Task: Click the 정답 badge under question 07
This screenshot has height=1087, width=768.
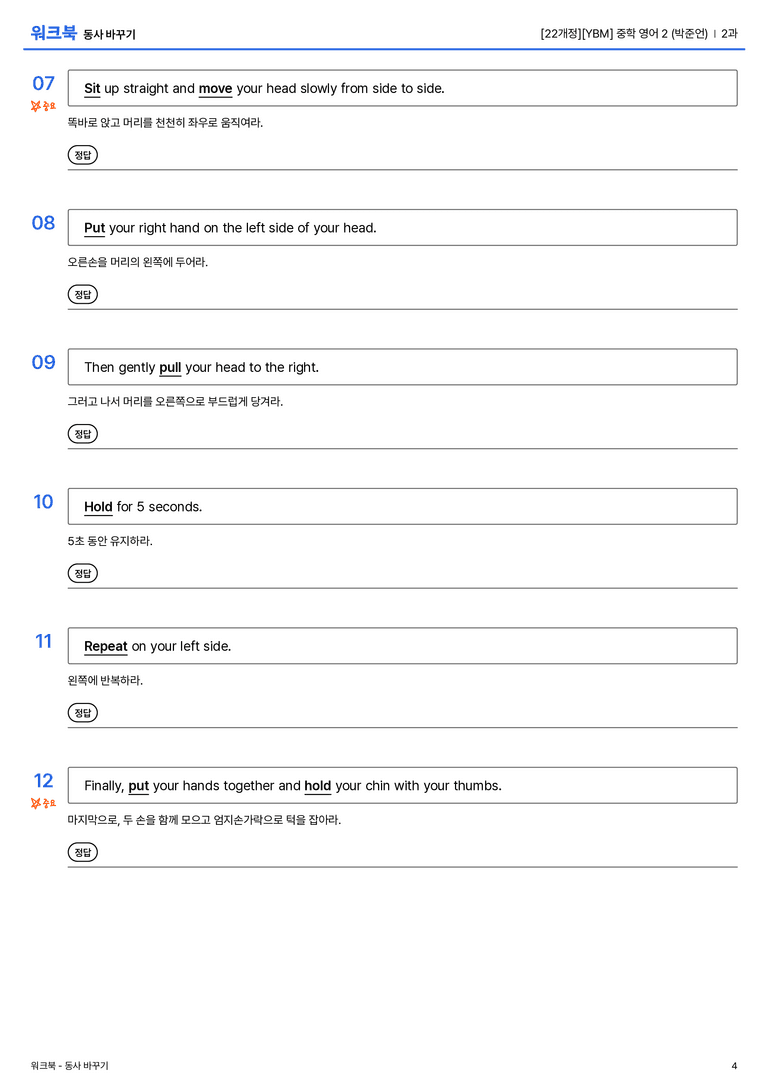Action: 82,155
